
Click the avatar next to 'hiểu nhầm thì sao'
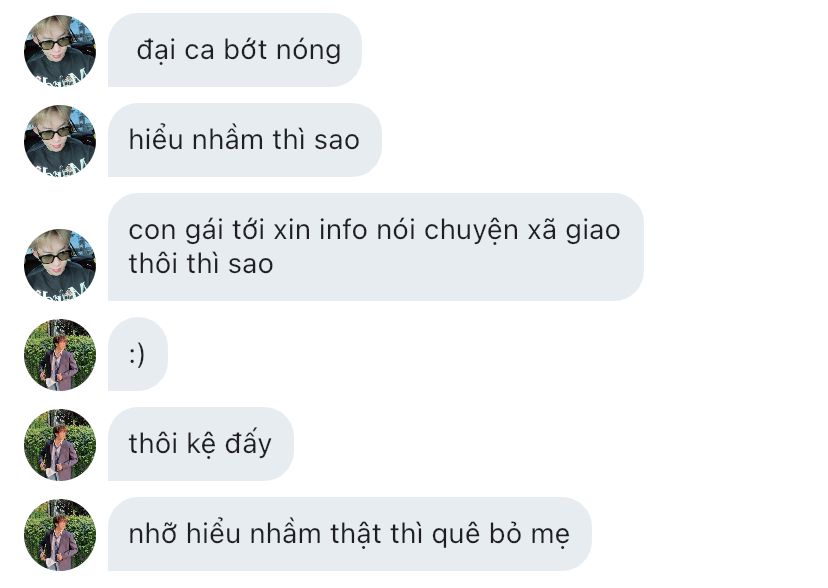(60, 140)
